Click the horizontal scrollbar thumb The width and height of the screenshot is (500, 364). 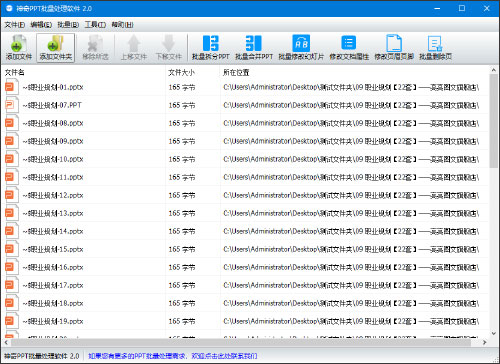(x=241, y=342)
